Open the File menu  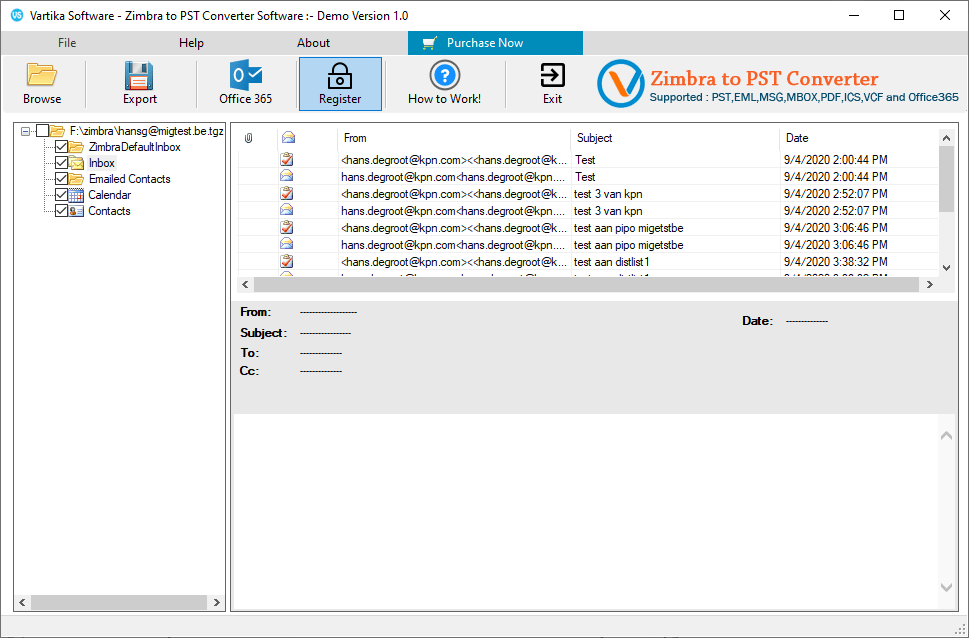point(67,43)
